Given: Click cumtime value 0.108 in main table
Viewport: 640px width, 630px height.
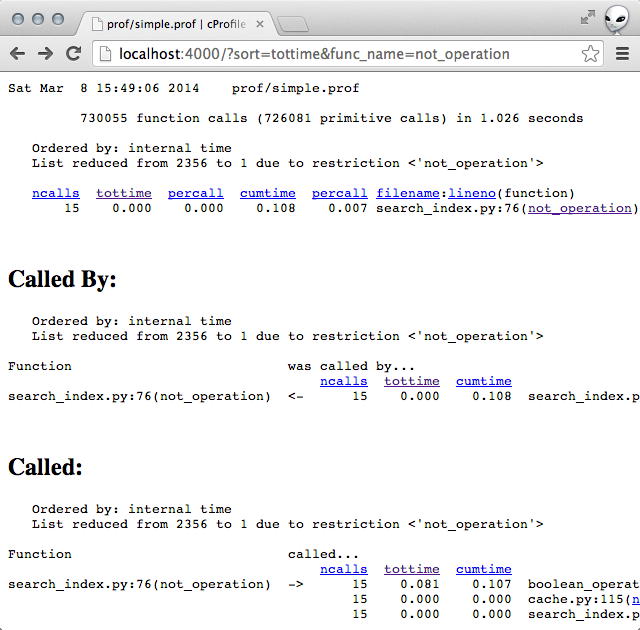Looking at the screenshot, I should (276, 209).
